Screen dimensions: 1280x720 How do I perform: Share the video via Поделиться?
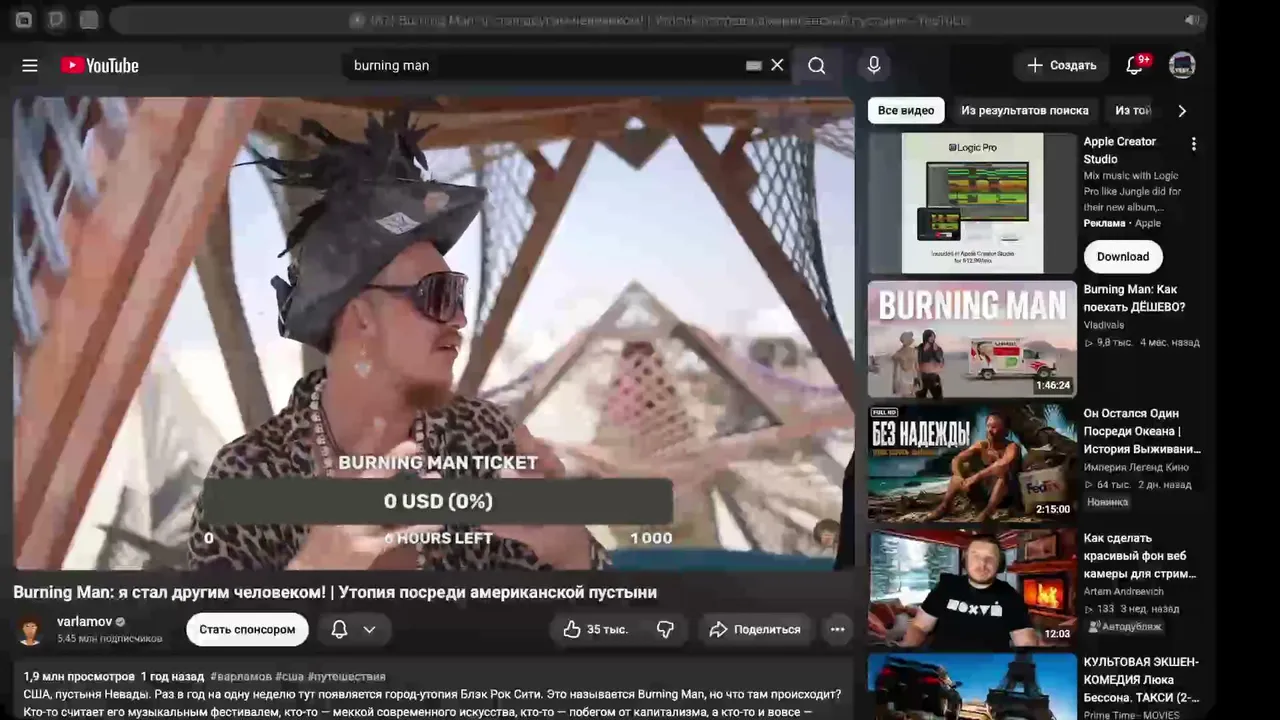755,629
